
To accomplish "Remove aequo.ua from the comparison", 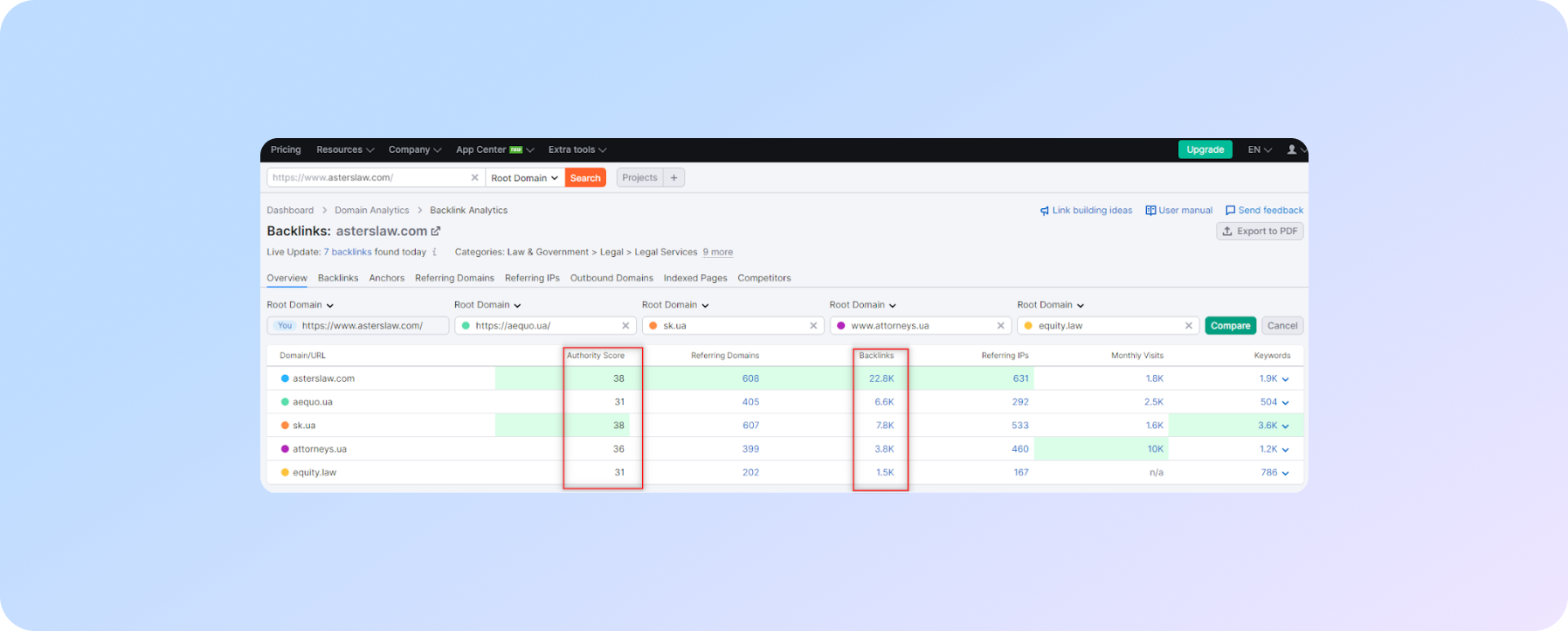I will coord(625,326).
